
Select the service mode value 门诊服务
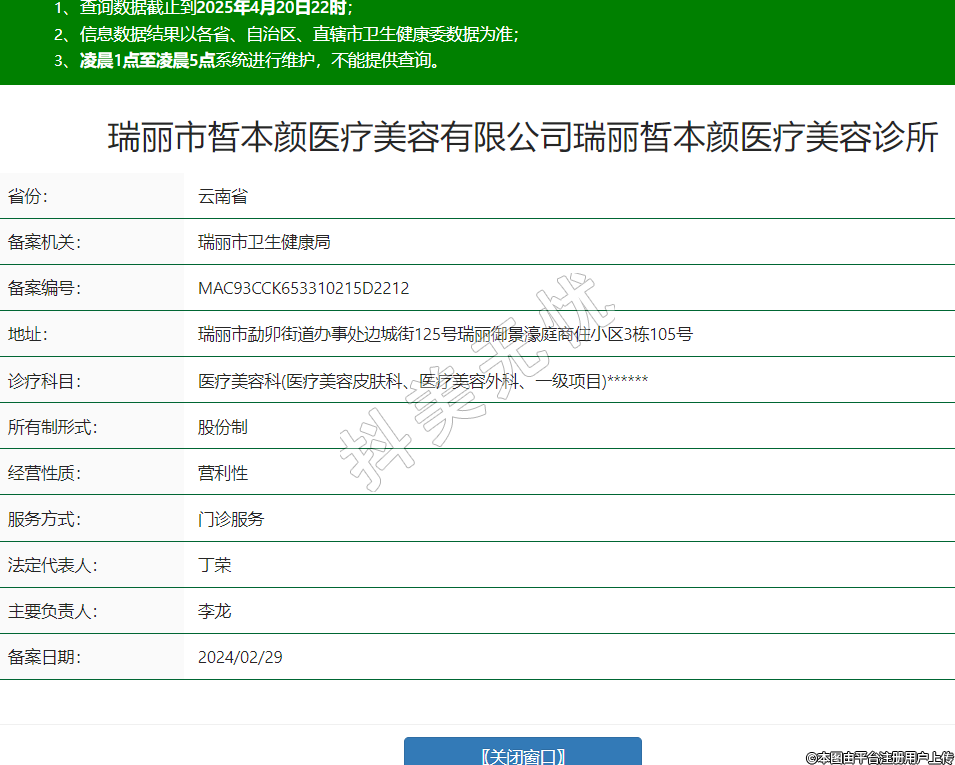[231, 519]
